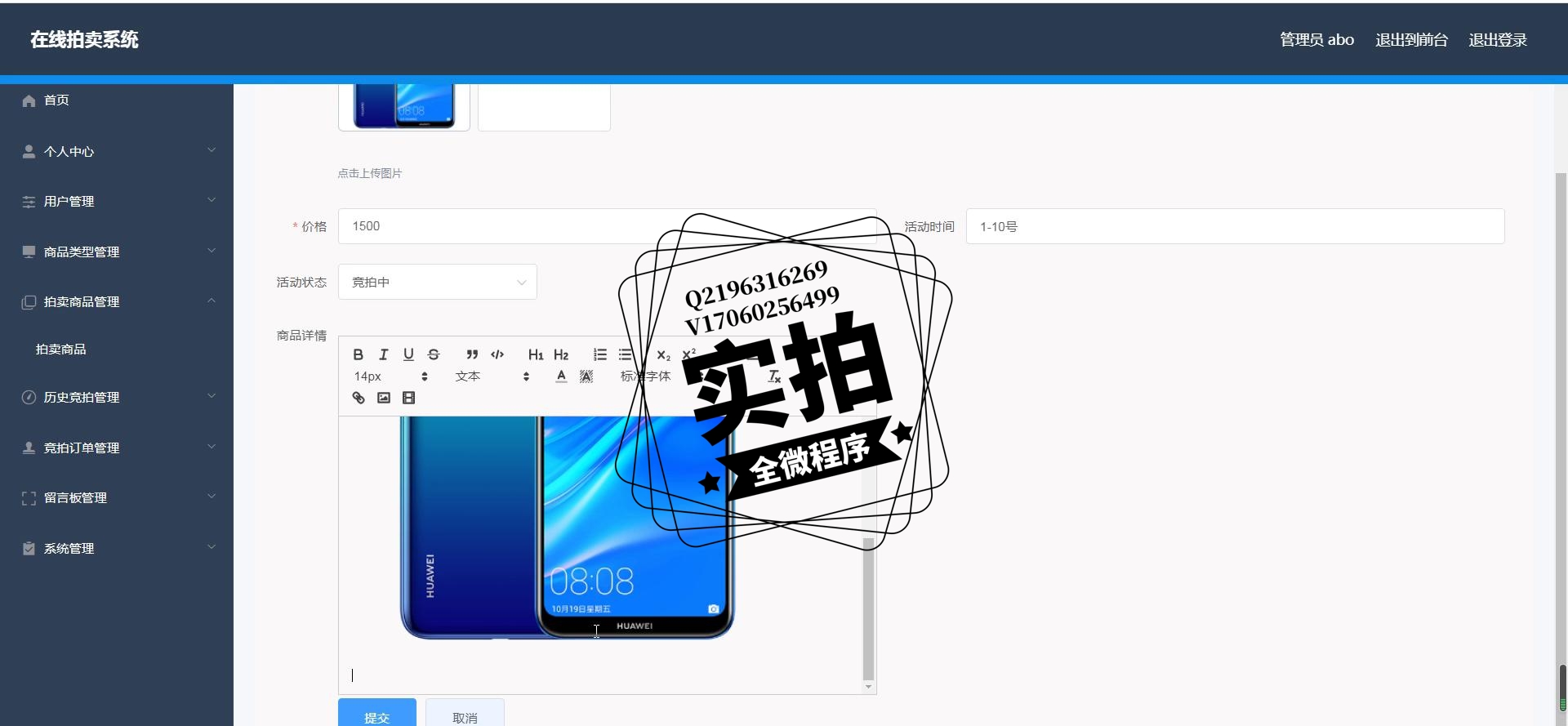
Task: Insert video into product details
Action: pyautogui.click(x=409, y=398)
